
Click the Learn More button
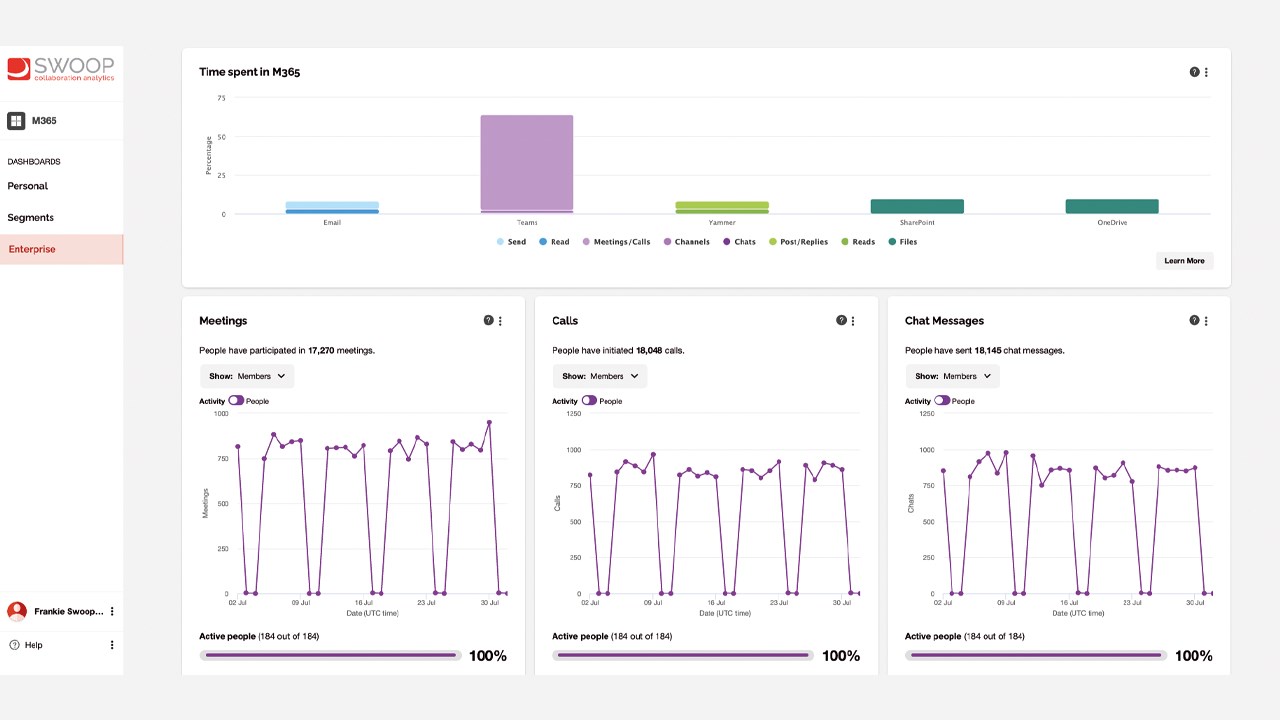coord(1184,261)
